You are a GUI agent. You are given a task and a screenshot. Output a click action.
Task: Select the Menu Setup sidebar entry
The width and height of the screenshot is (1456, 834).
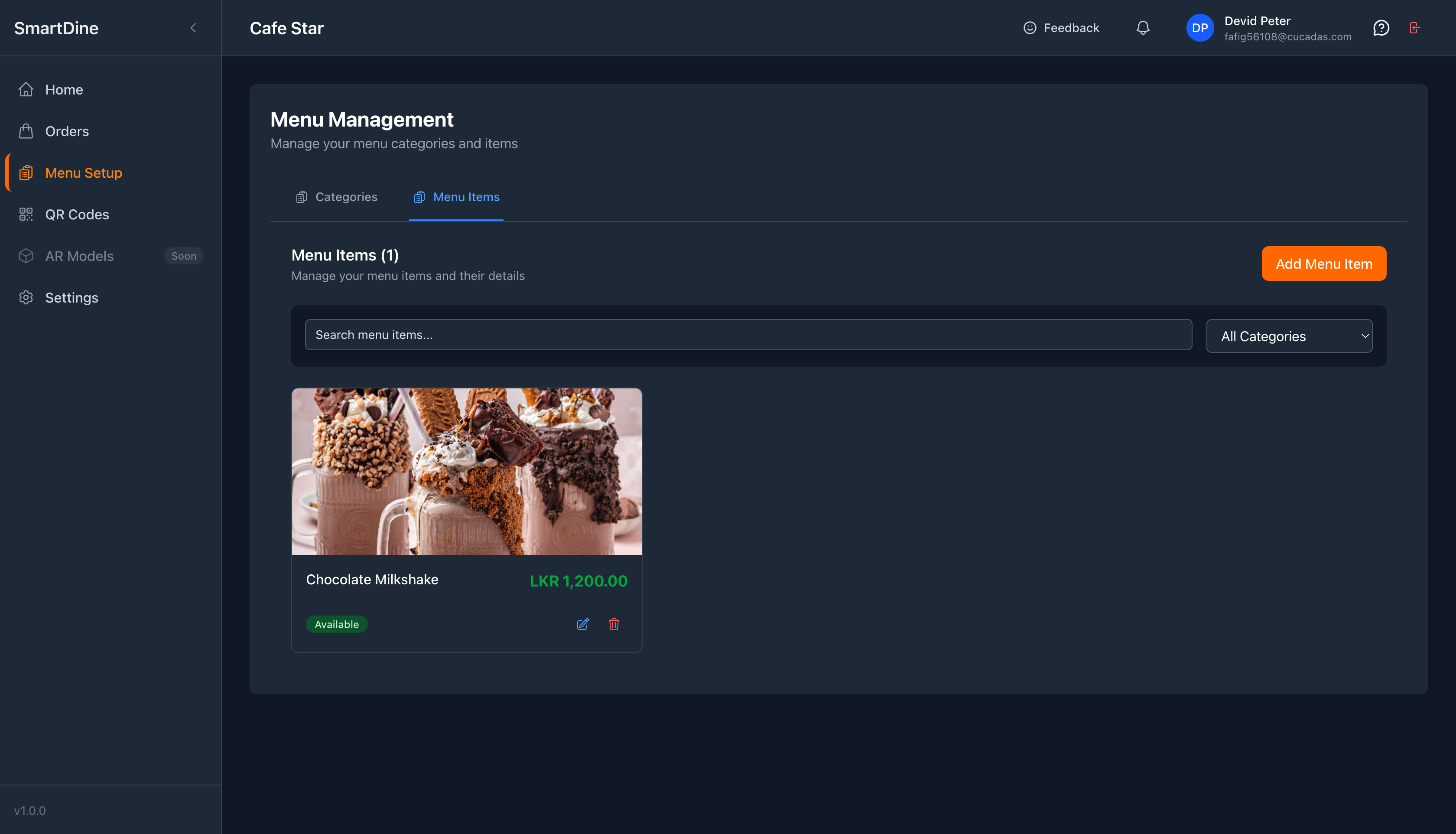click(83, 173)
